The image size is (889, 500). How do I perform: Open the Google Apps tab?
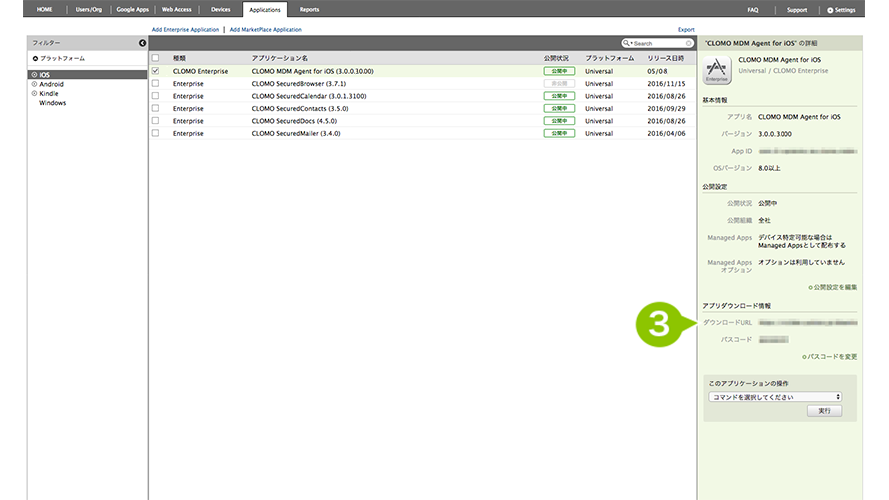click(x=133, y=10)
